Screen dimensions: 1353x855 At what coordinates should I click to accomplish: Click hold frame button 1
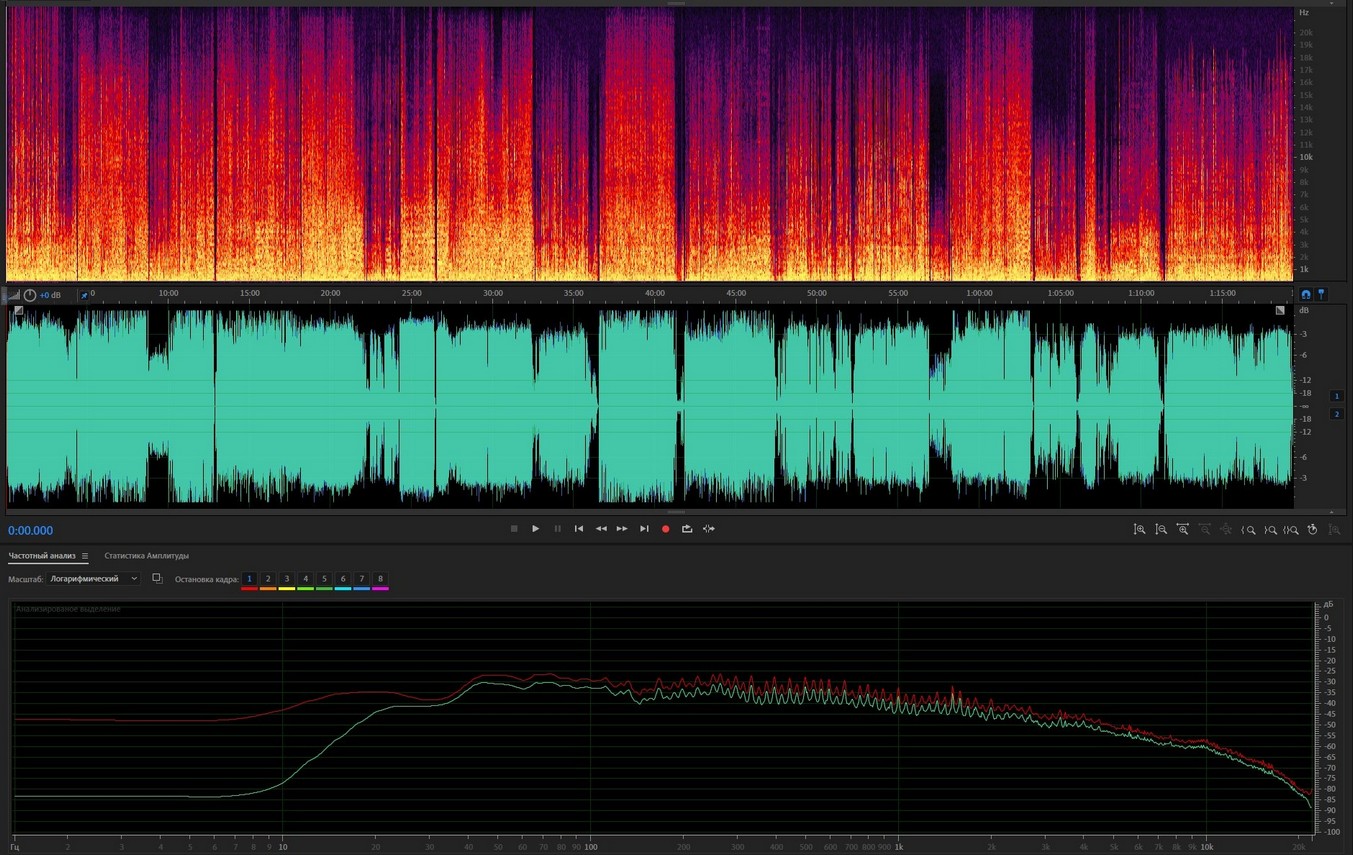[249, 579]
